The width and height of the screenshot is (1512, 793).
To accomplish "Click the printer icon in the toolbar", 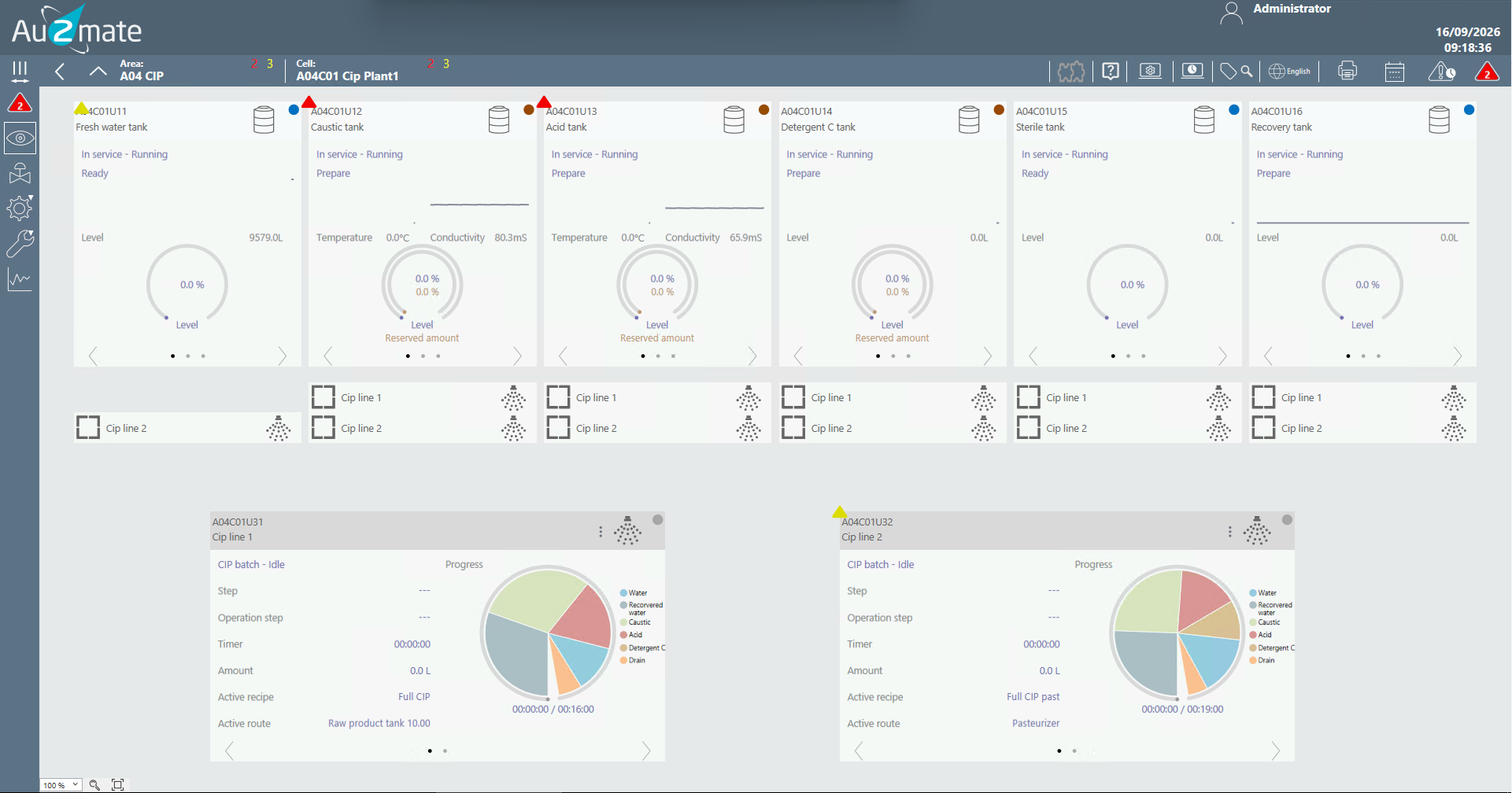I will pyautogui.click(x=1347, y=72).
